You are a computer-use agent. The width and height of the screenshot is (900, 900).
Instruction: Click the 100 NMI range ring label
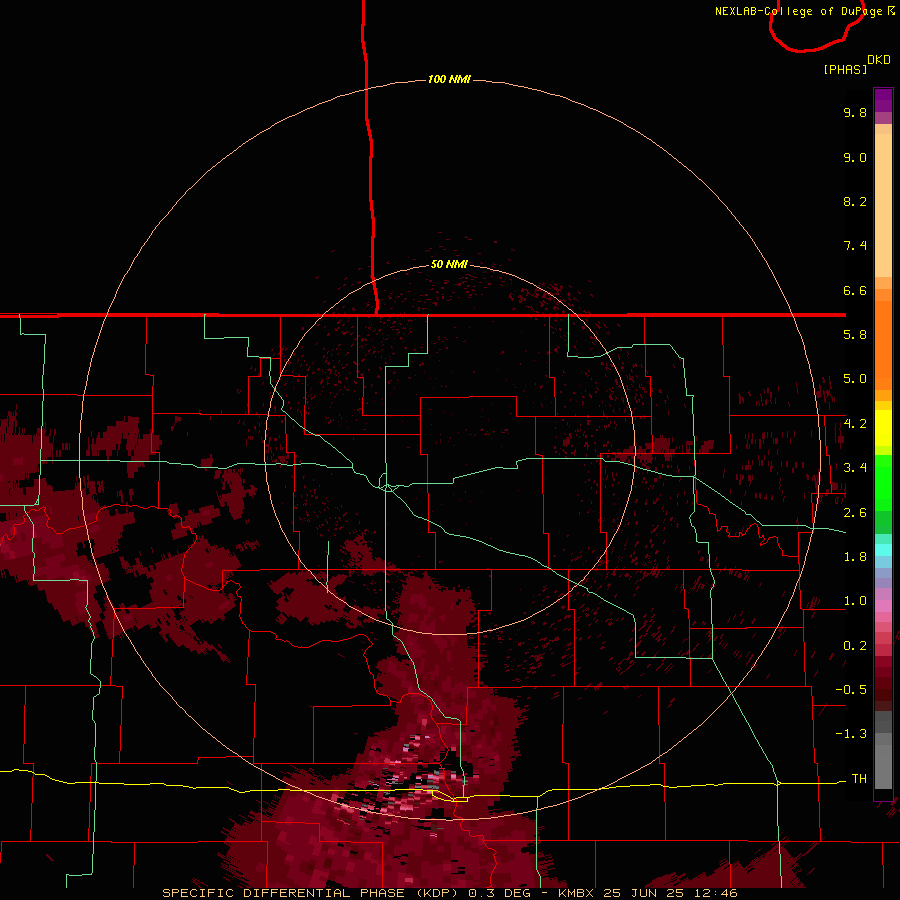[449, 79]
